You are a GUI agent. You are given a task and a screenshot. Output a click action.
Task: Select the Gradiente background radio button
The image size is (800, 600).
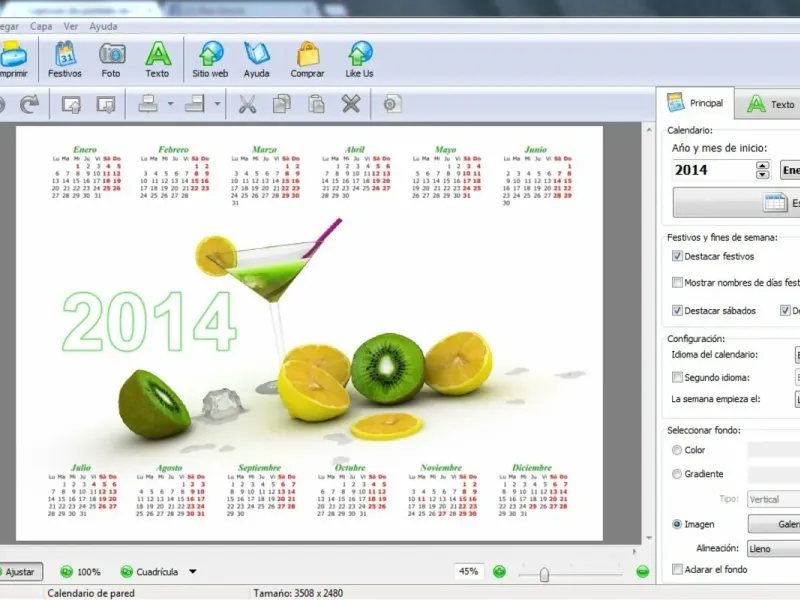pos(677,474)
